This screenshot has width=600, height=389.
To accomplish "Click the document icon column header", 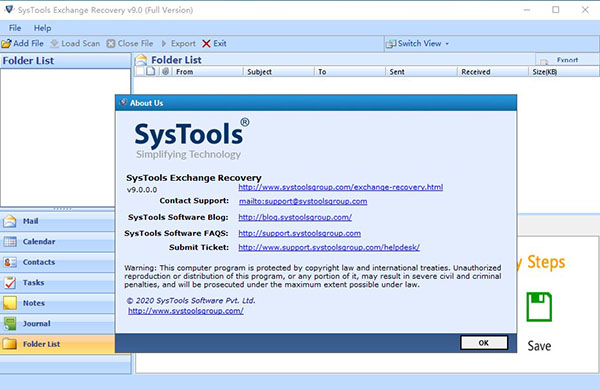I will point(151,71).
